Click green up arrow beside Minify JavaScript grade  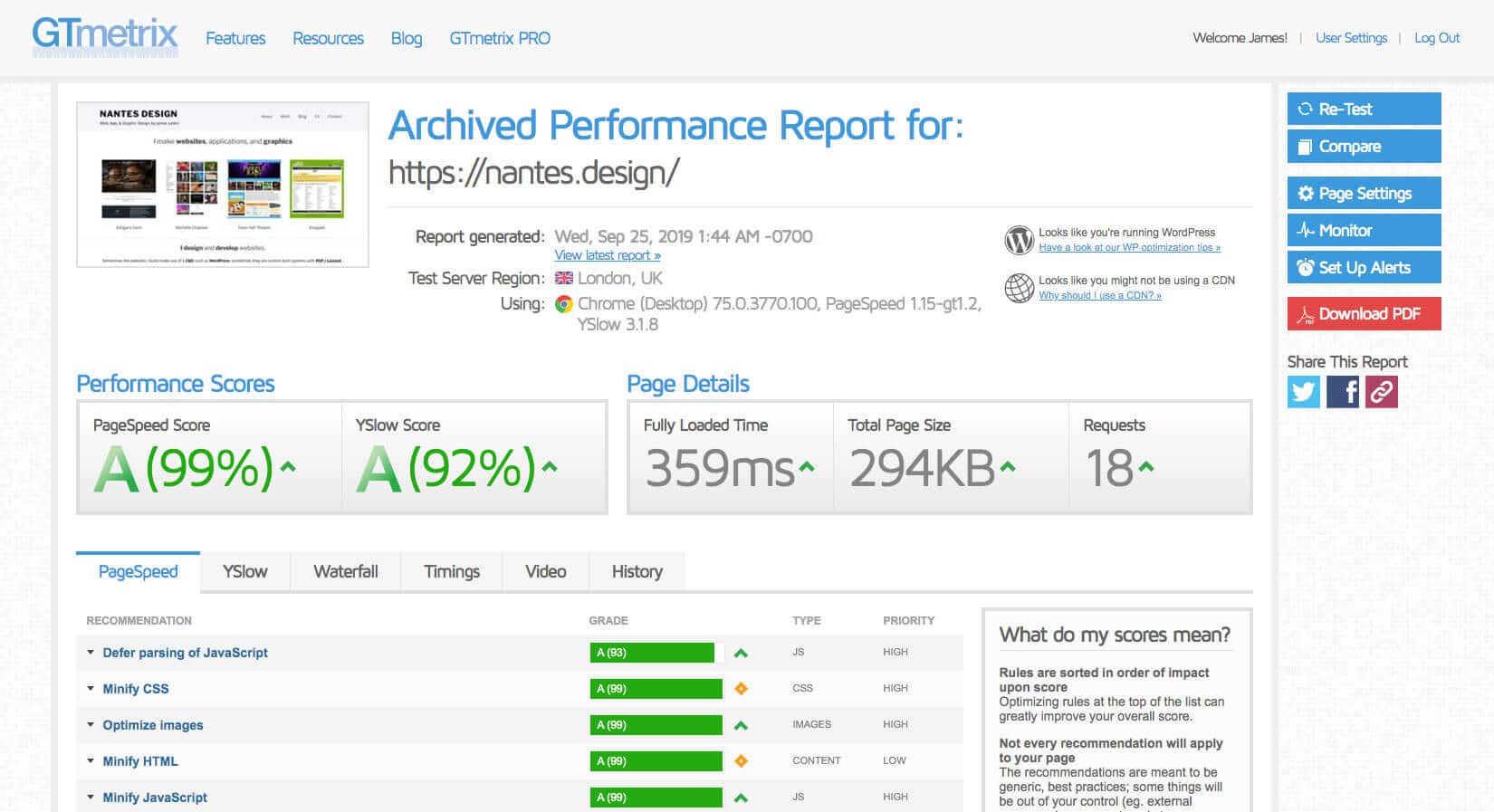741,798
